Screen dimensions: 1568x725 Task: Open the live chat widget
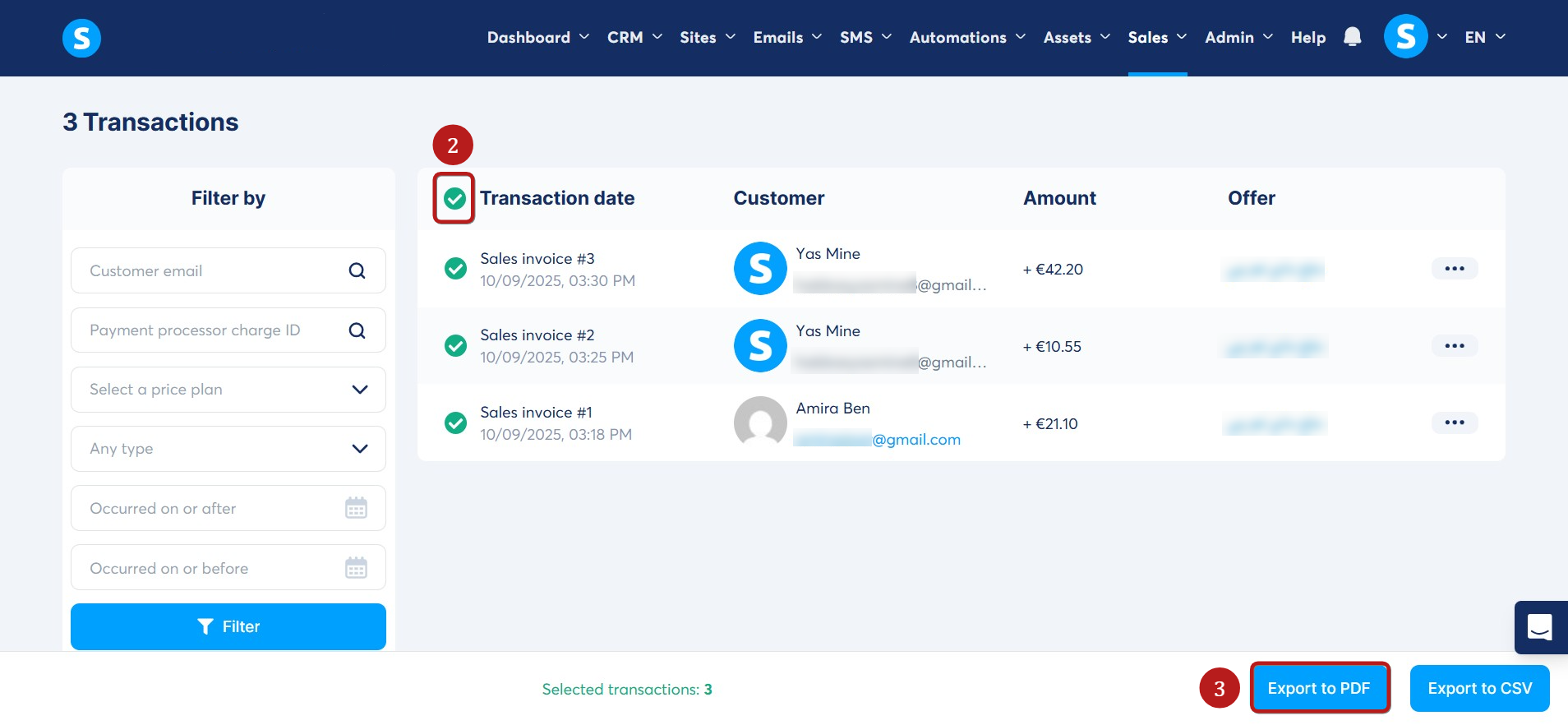[x=1540, y=627]
